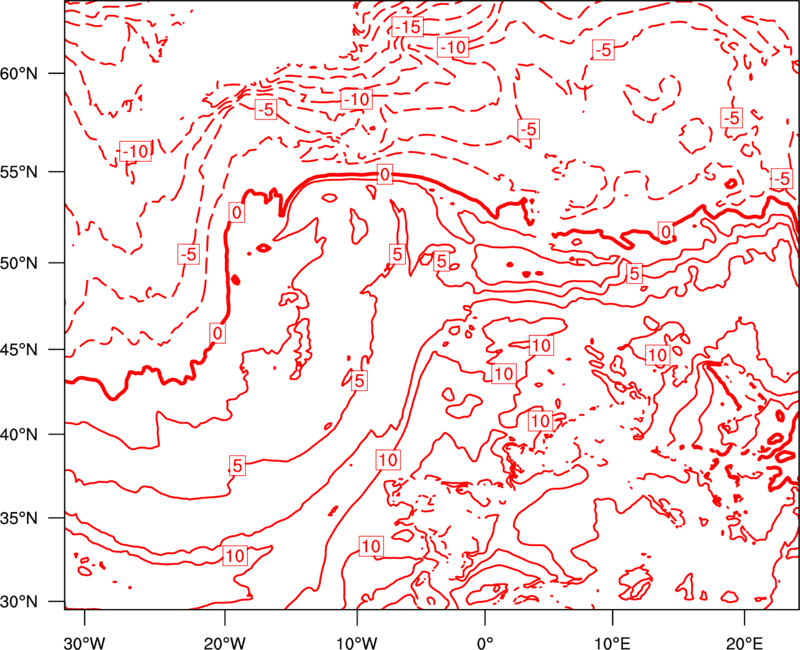
Task: Click the 50°N latitude axis label
Action: [19, 263]
